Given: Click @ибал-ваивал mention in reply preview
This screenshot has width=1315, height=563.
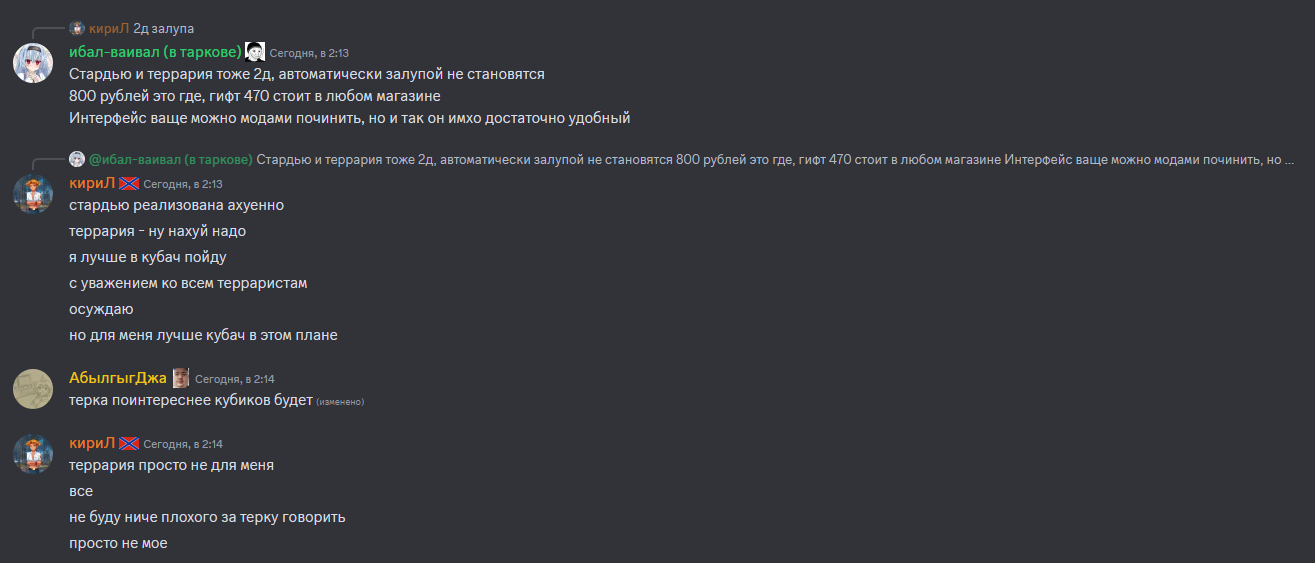Looking at the screenshot, I should click(170, 159).
